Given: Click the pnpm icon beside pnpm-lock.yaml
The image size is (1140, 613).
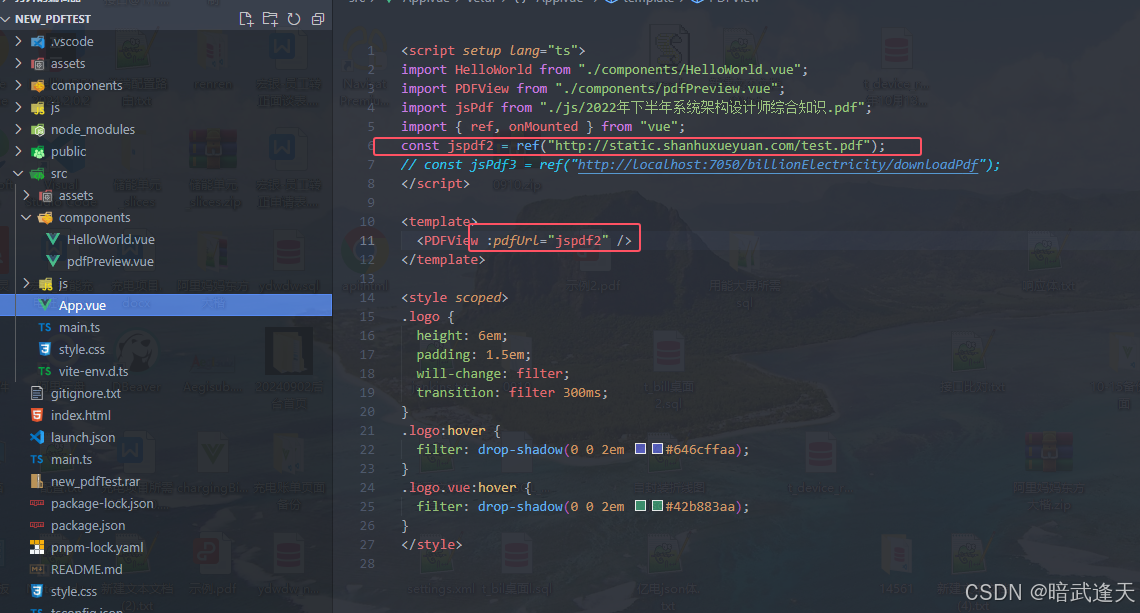Looking at the screenshot, I should (36, 547).
